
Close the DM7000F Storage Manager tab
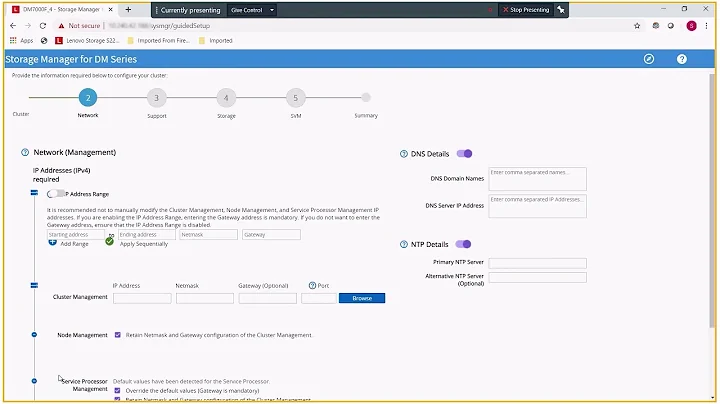tap(110, 9)
